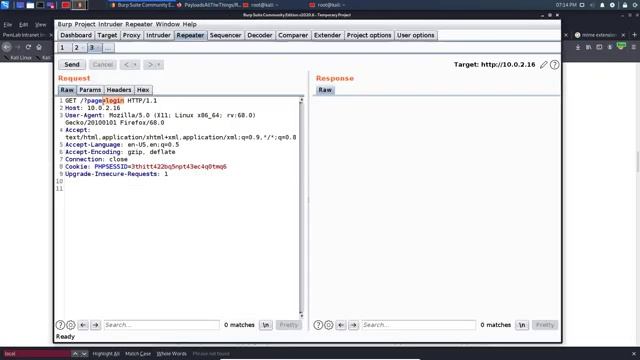Switch to the Dashboard tab
This screenshot has height=360, width=640.
click(76, 36)
